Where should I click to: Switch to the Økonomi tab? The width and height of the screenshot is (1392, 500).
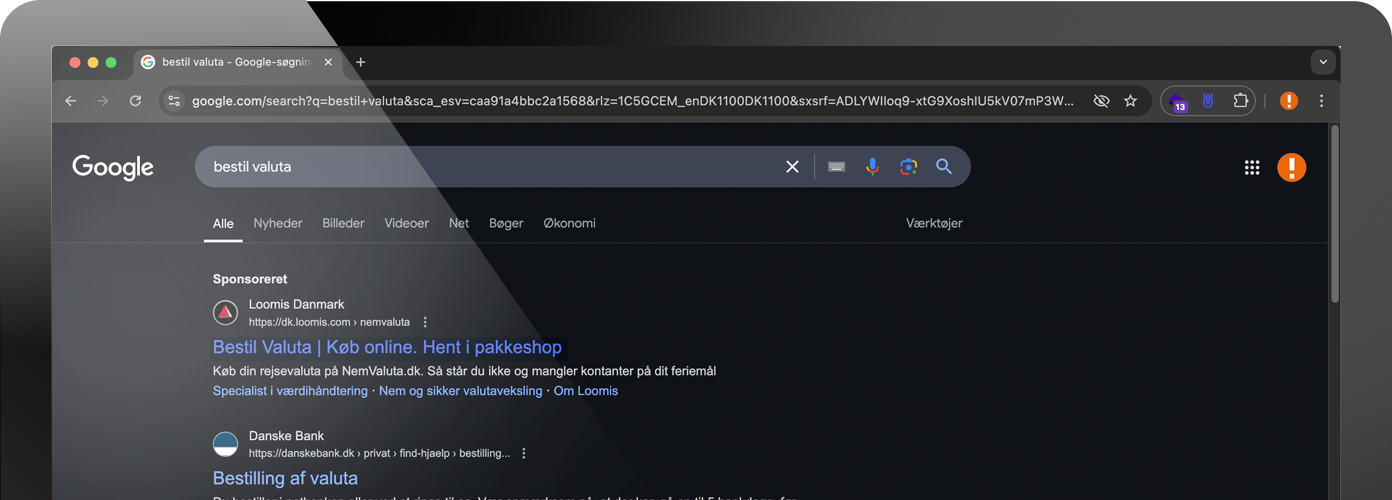[x=569, y=224]
